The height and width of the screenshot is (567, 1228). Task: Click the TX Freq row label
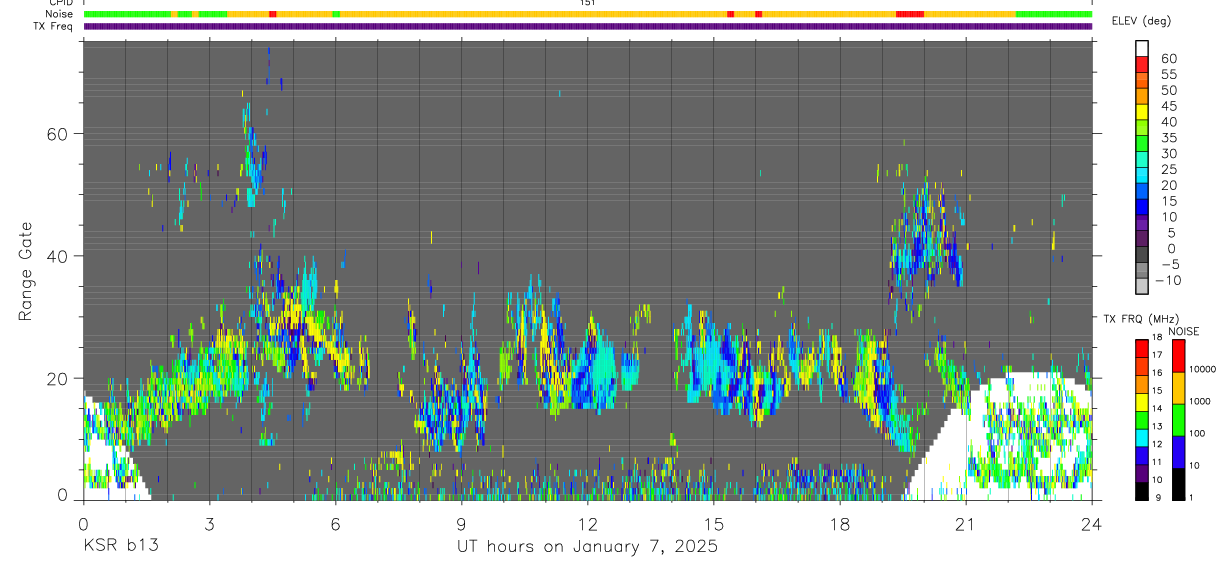pyautogui.click(x=53, y=26)
